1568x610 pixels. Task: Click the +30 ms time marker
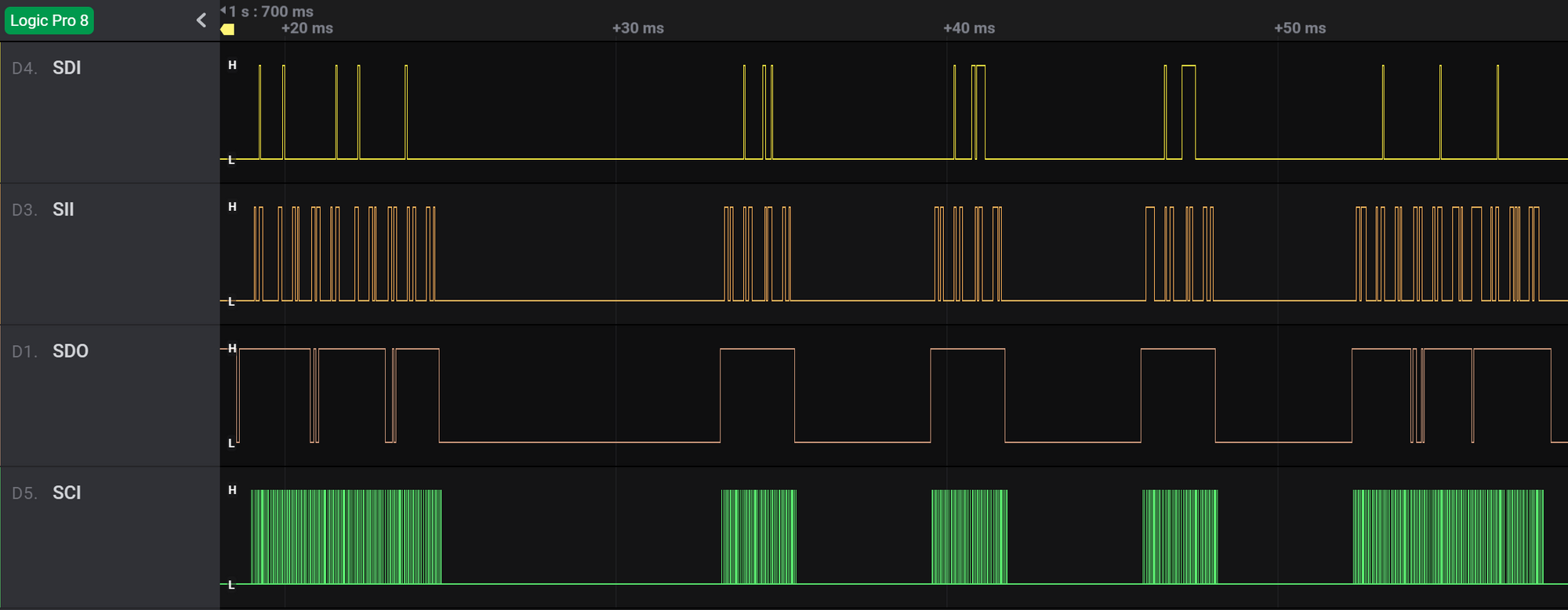click(x=638, y=28)
